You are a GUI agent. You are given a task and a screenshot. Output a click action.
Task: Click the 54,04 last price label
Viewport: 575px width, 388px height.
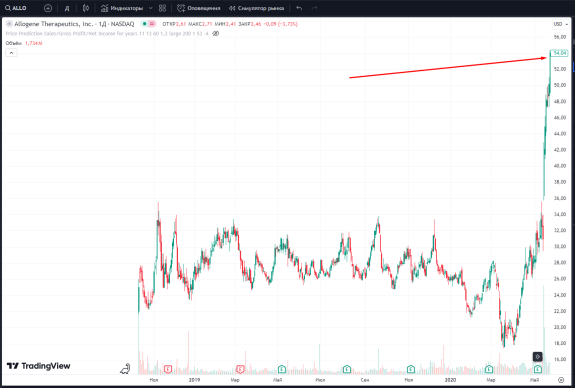pyautogui.click(x=559, y=53)
